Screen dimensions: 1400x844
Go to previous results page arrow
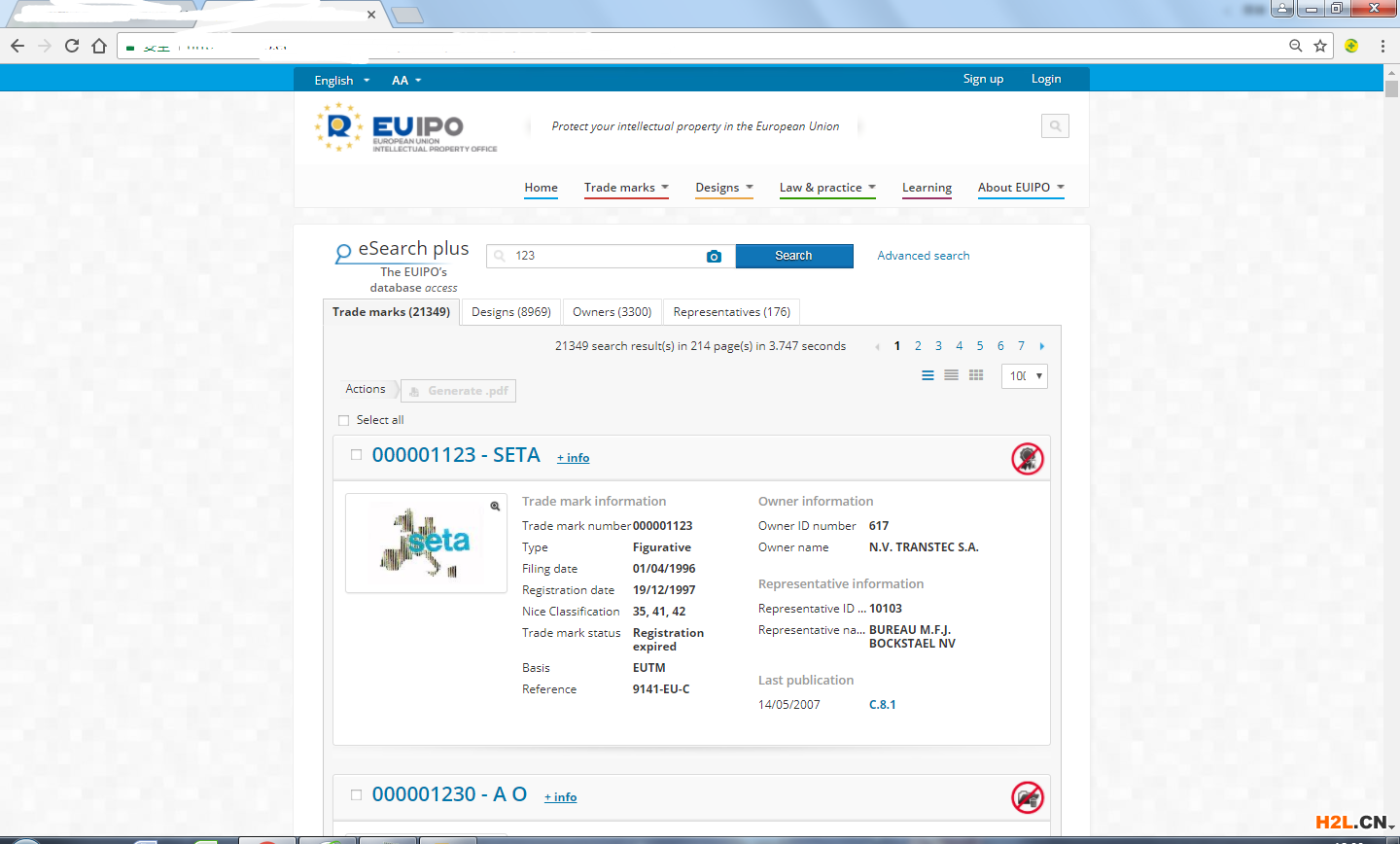click(877, 346)
